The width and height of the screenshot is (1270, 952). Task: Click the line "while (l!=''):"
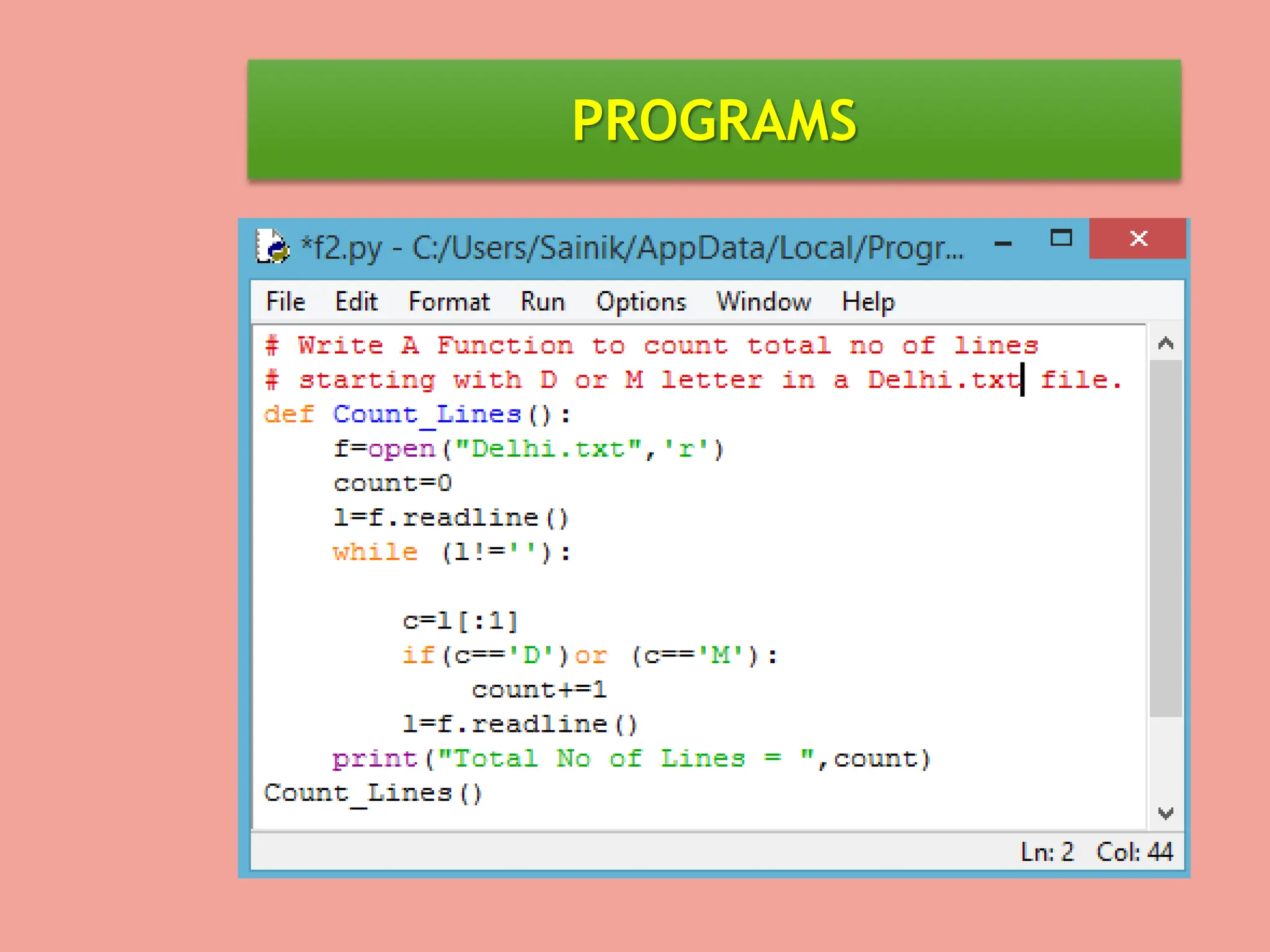[x=451, y=552]
